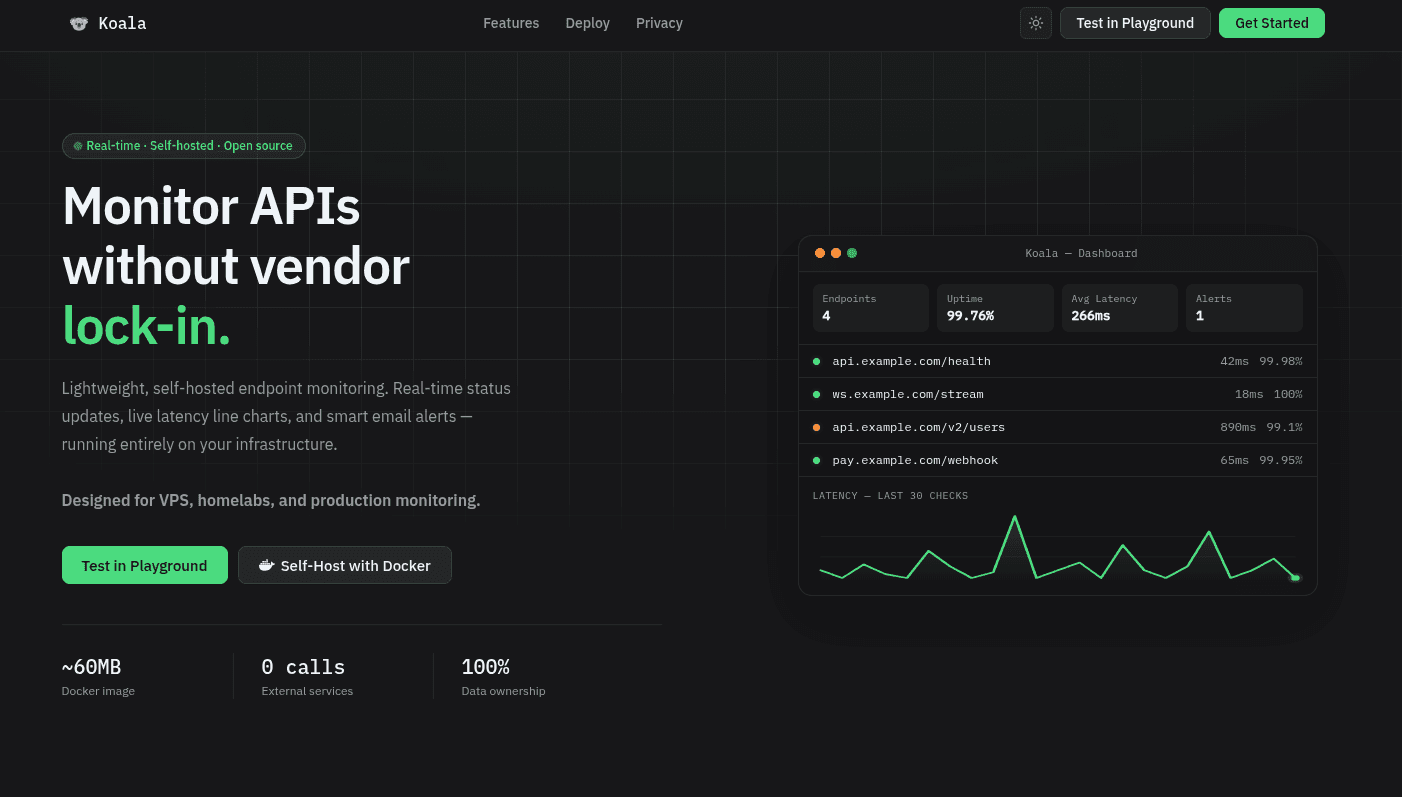
Task: Click the 42ms latency value
Action: pyautogui.click(x=1234, y=361)
